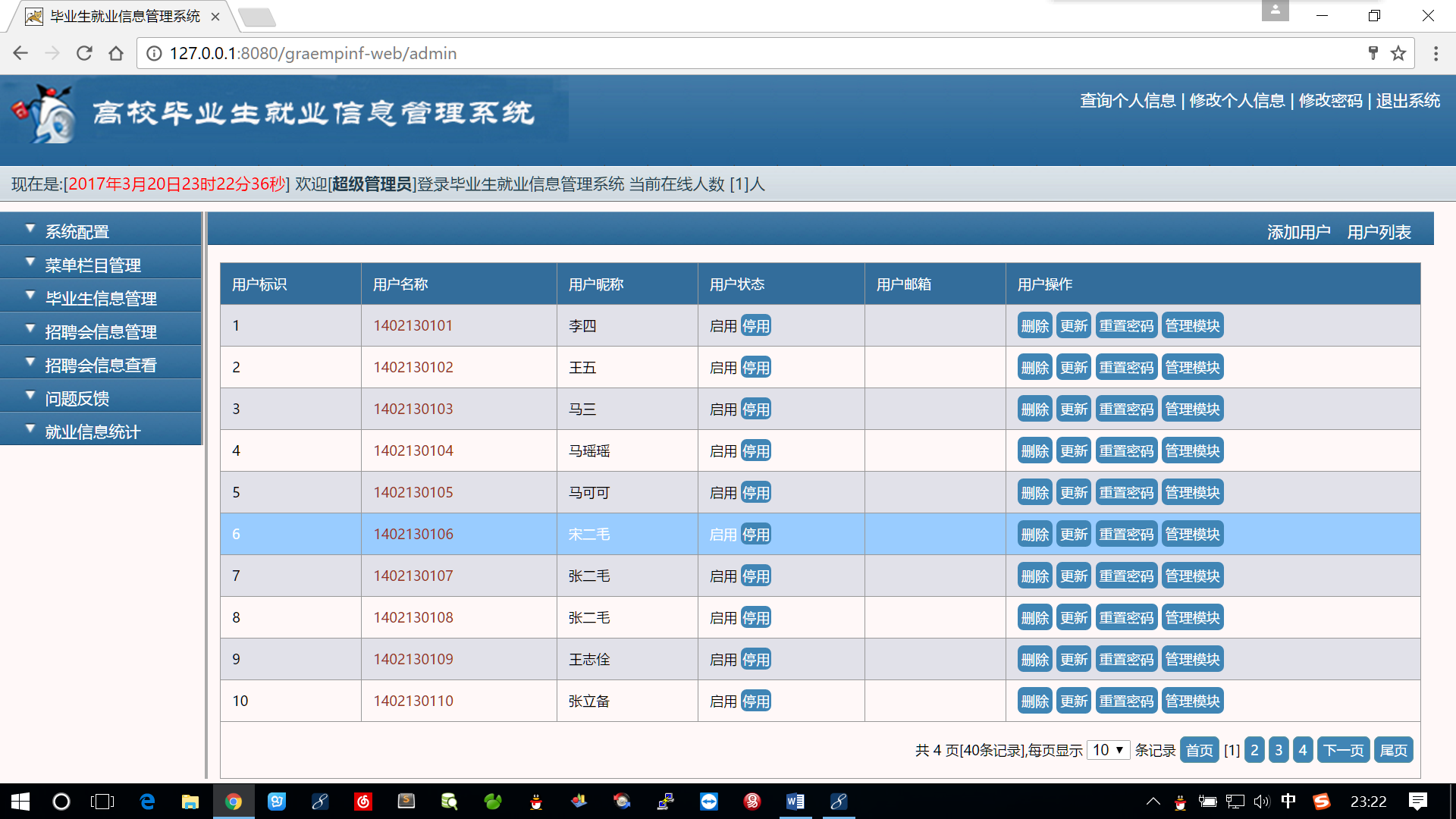
Task: Click 重置密码 for user 王五
Action: (1126, 368)
